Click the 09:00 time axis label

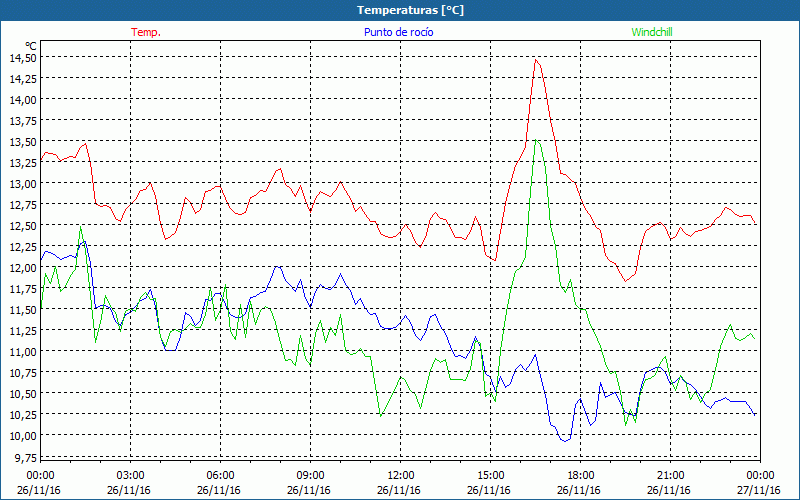pyautogui.click(x=310, y=476)
